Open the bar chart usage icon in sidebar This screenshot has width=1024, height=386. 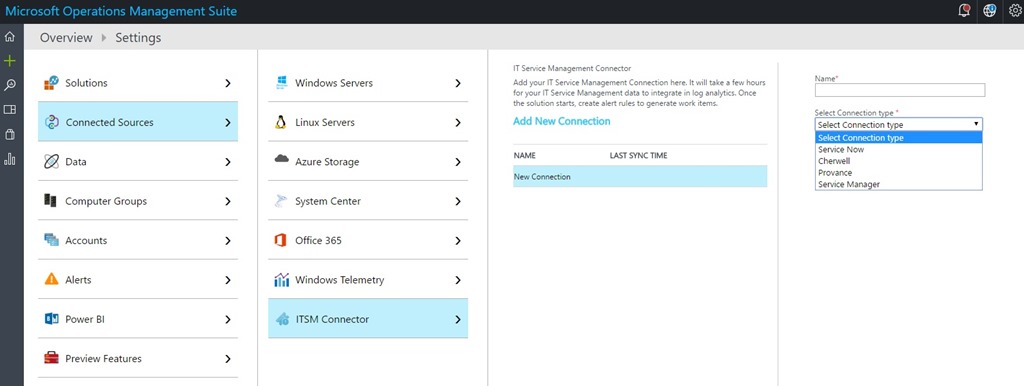[9, 159]
